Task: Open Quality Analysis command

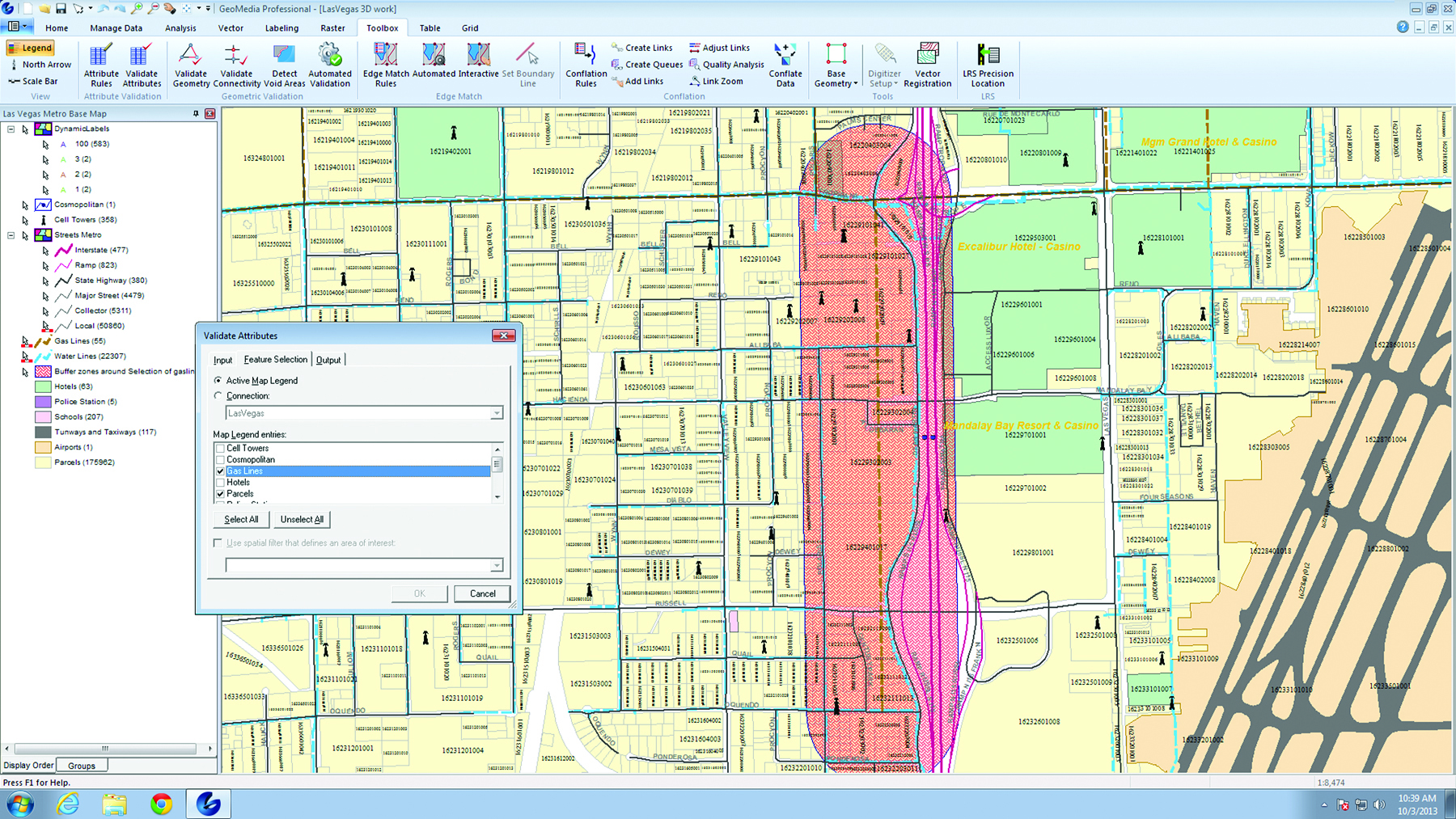Action: 726,65
